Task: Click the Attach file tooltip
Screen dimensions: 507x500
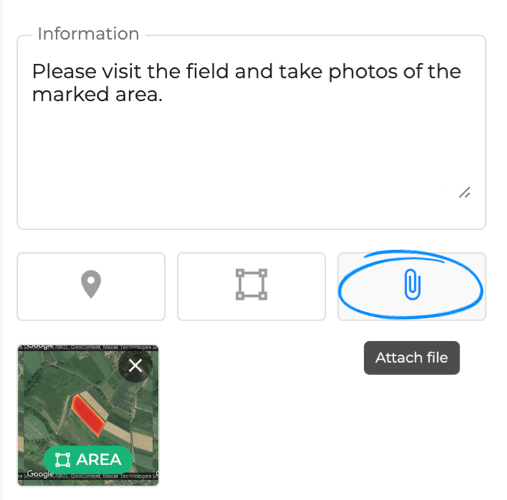Action: (412, 358)
